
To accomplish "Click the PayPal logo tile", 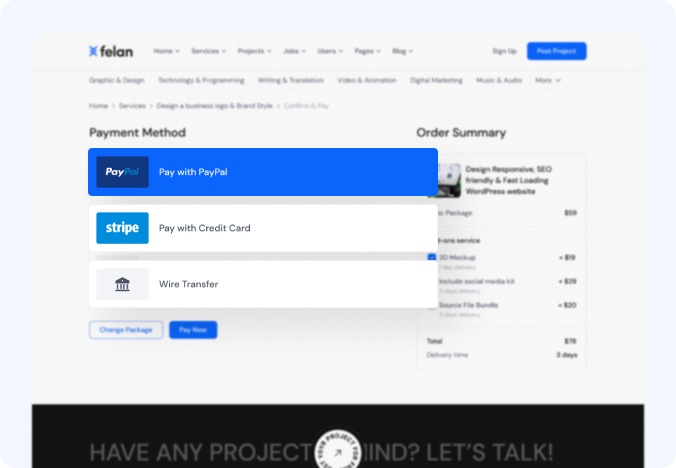I will coord(122,172).
